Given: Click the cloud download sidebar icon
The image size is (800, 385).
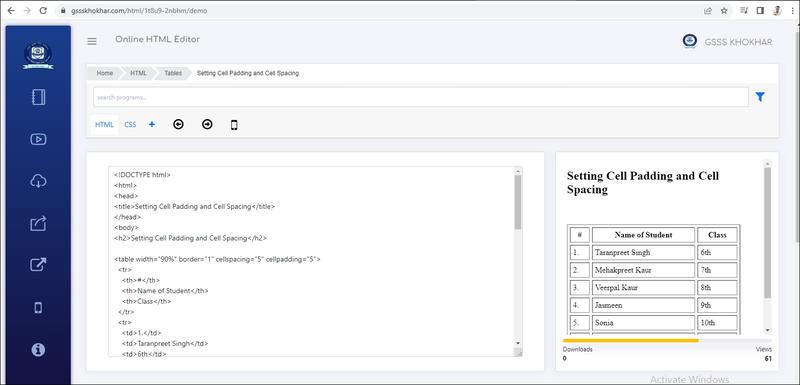Looking at the screenshot, I should [39, 181].
